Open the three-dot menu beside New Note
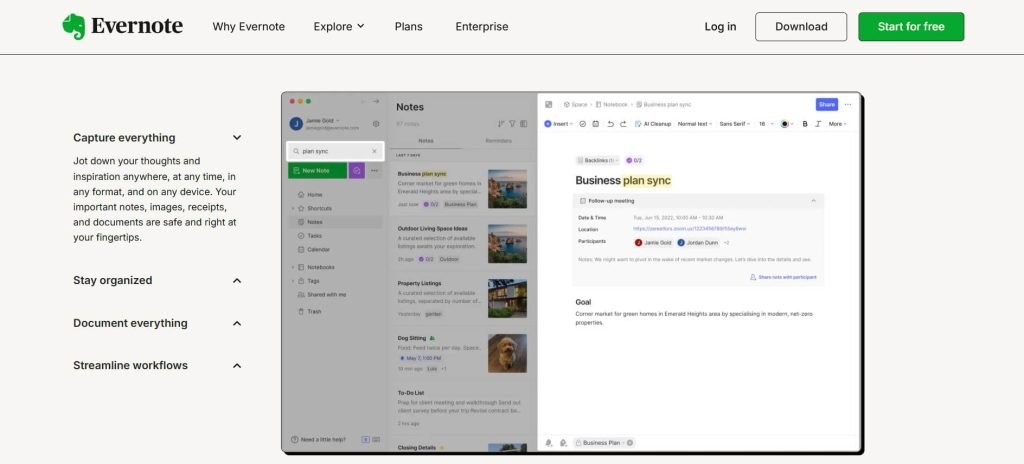This screenshot has width=1024, height=464. tap(374, 171)
